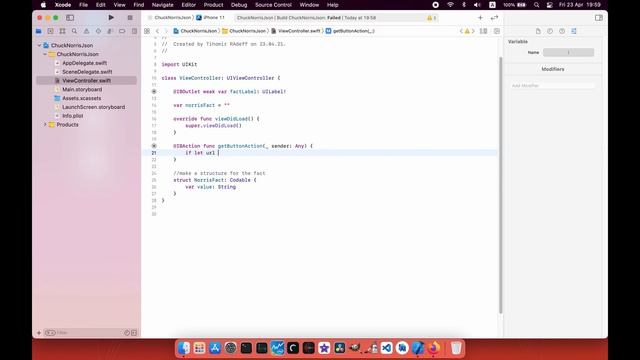Open Firefox from the Dock
This screenshot has width=640, height=360.
(x=434, y=348)
